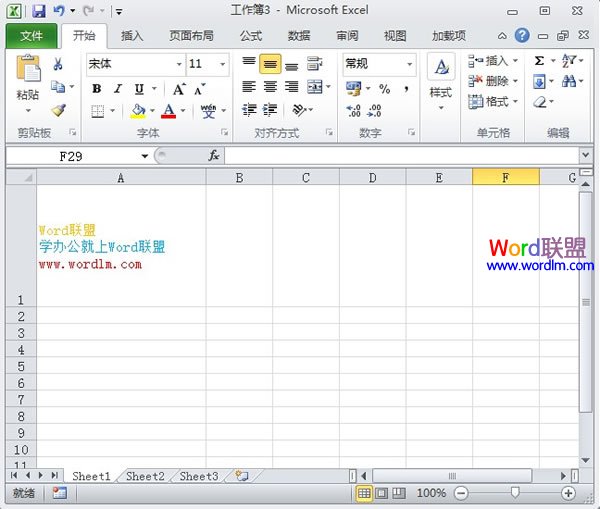
Task: Switch to the 页面布局 ribbon tab
Action: click(x=191, y=36)
